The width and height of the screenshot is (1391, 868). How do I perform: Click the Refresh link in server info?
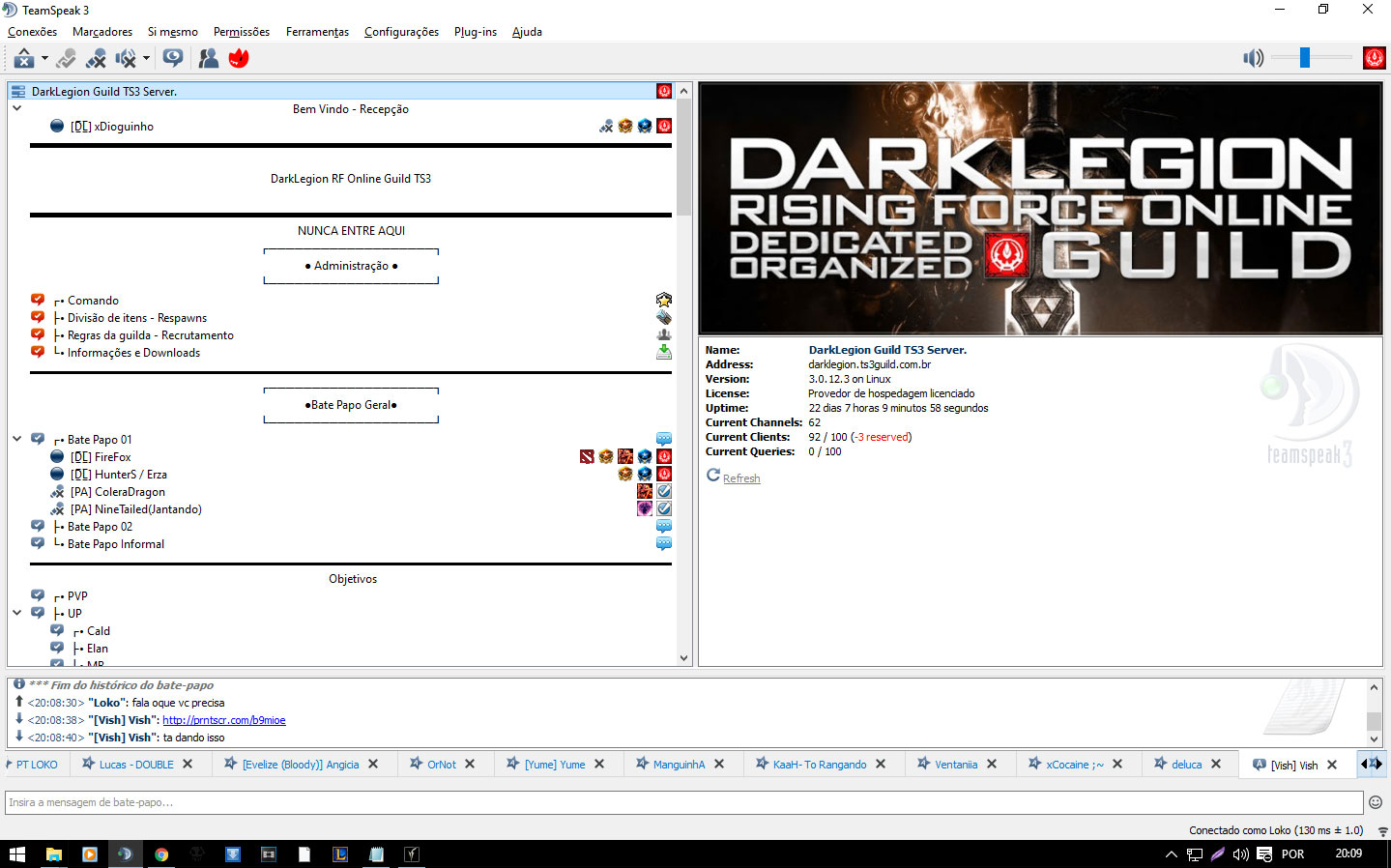741,478
